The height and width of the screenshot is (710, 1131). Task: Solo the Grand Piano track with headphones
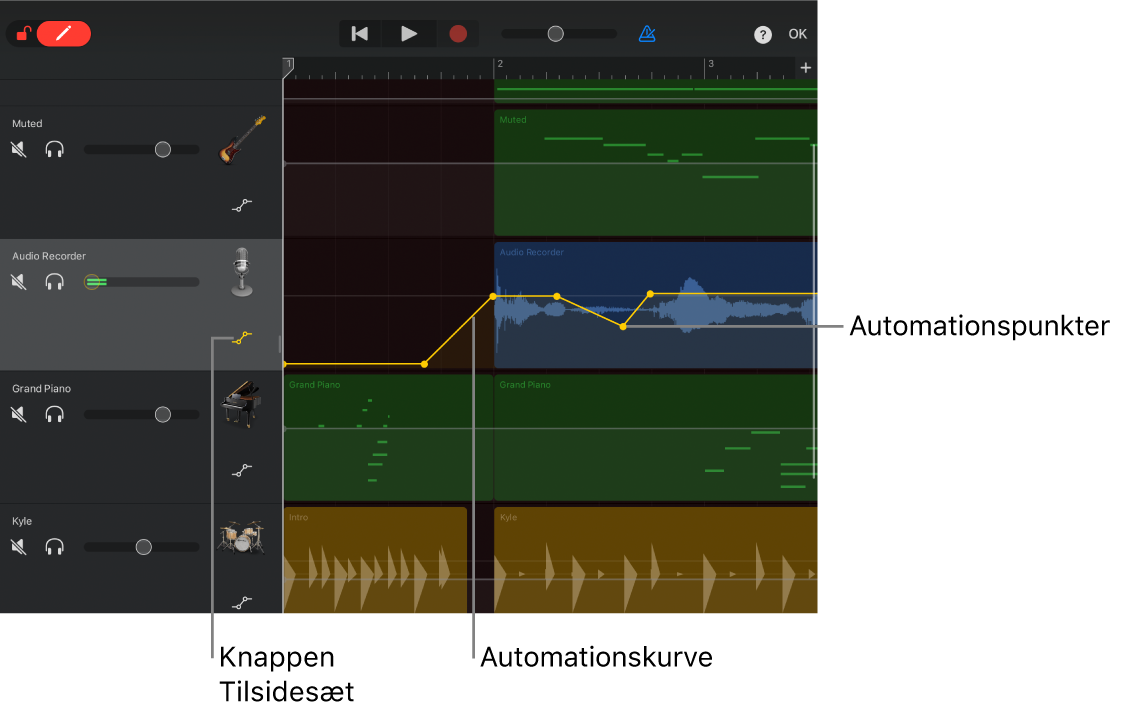click(55, 414)
